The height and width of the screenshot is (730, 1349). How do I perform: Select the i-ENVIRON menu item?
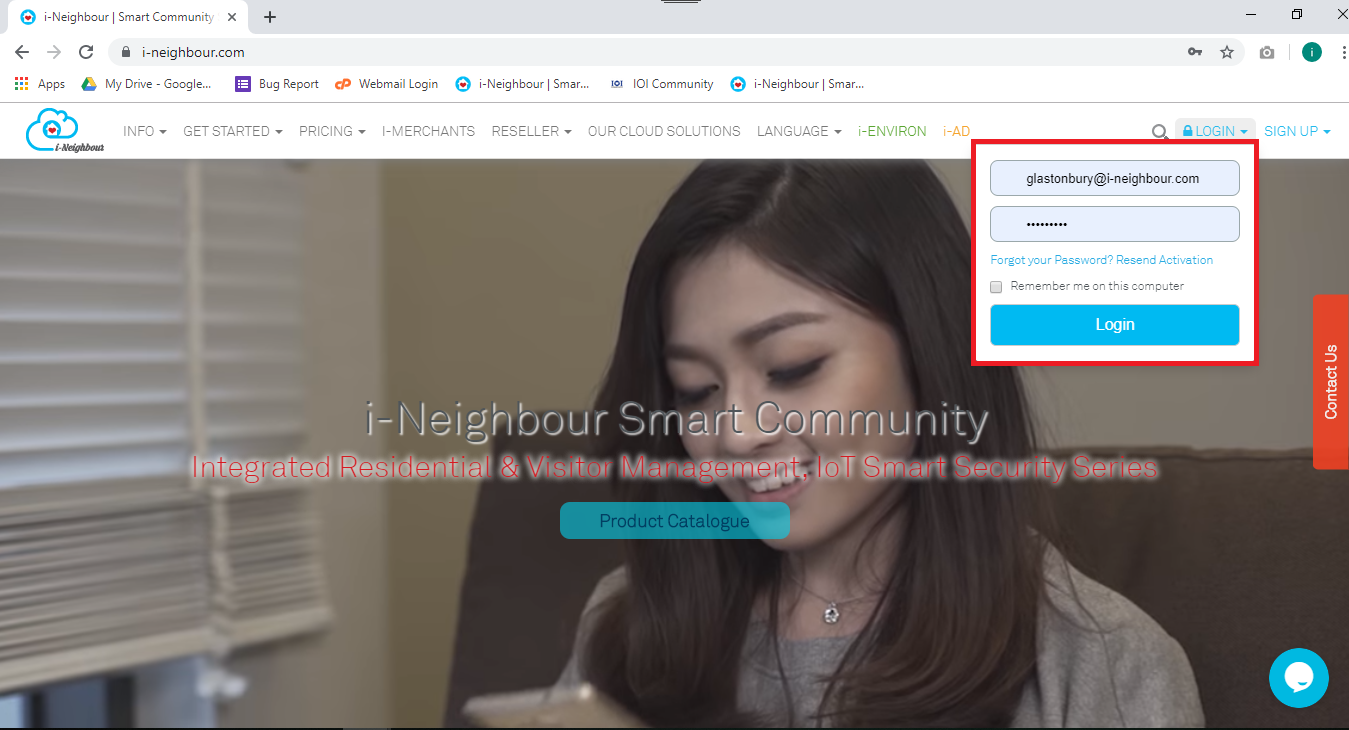(891, 131)
